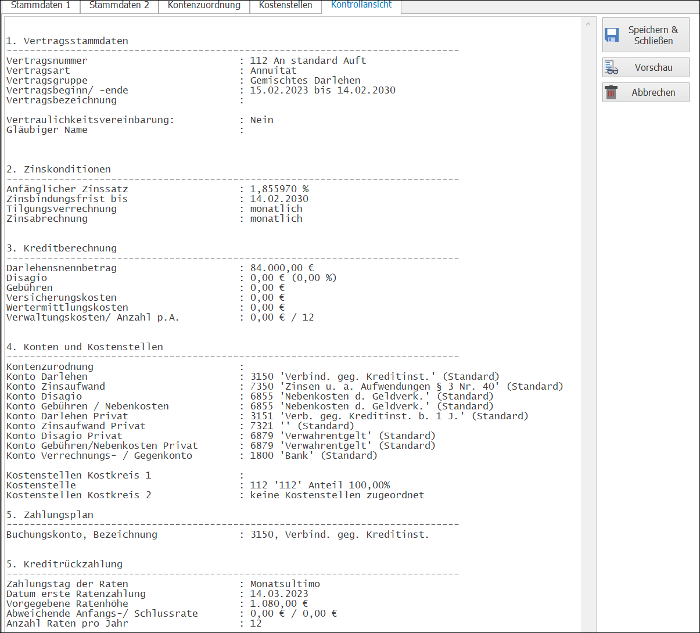This screenshot has width=700, height=633.
Task: Click the label 'Konto Verrechnungs- / Gegenkonto'
Action: click(x=99, y=455)
